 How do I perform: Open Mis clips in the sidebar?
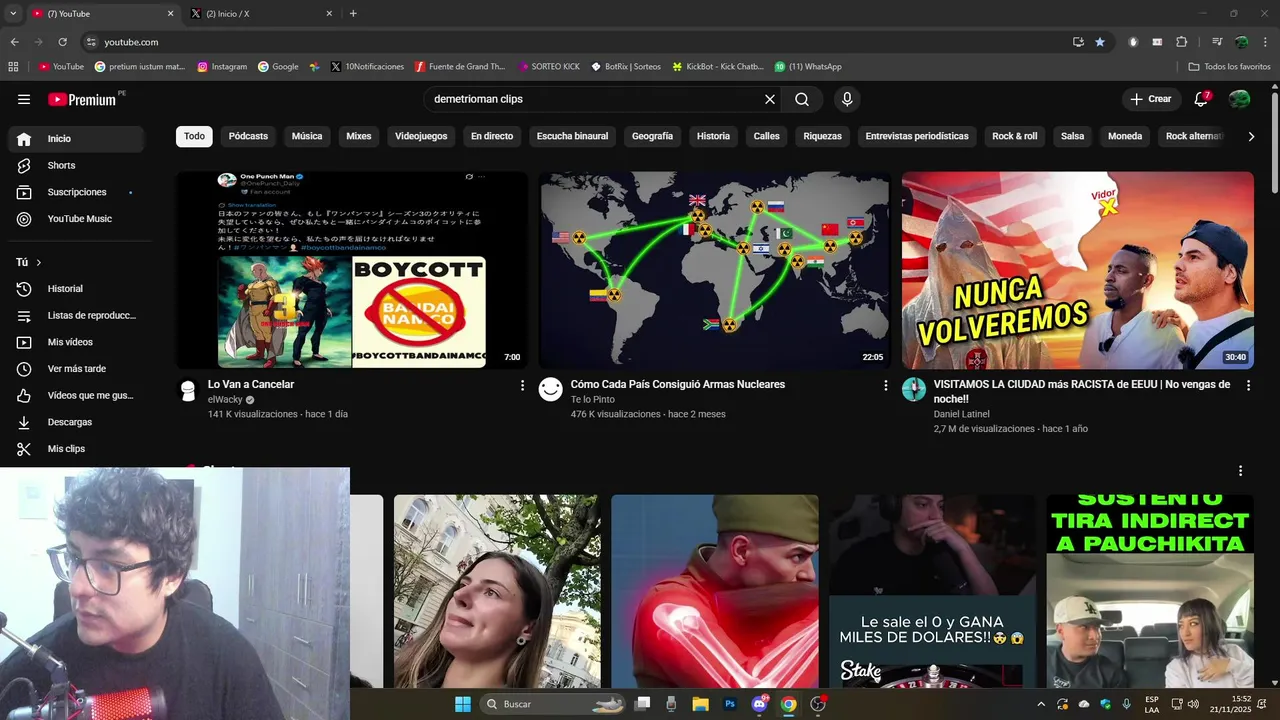pyautogui.click(x=76, y=449)
